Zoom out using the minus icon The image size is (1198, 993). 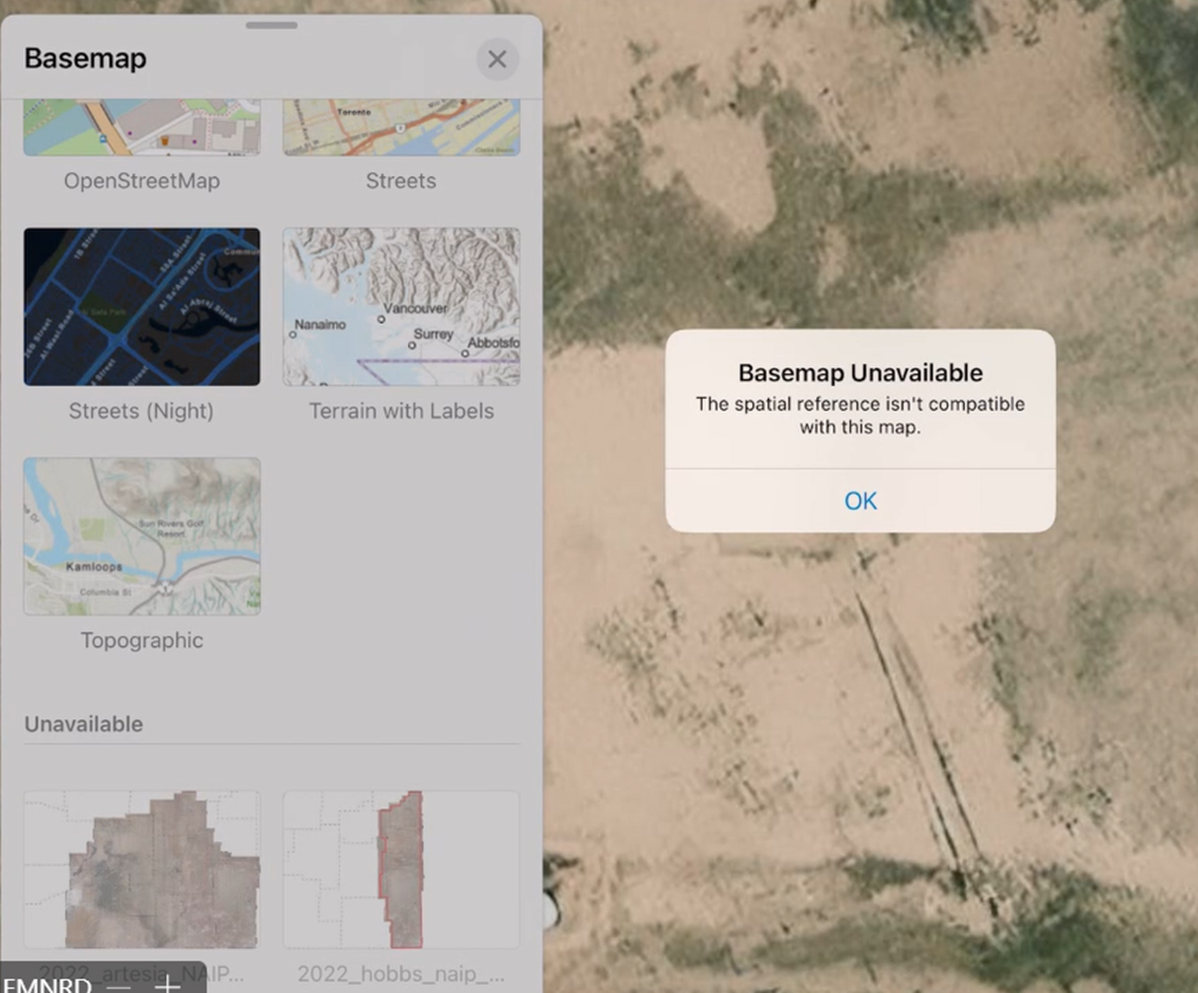point(120,985)
